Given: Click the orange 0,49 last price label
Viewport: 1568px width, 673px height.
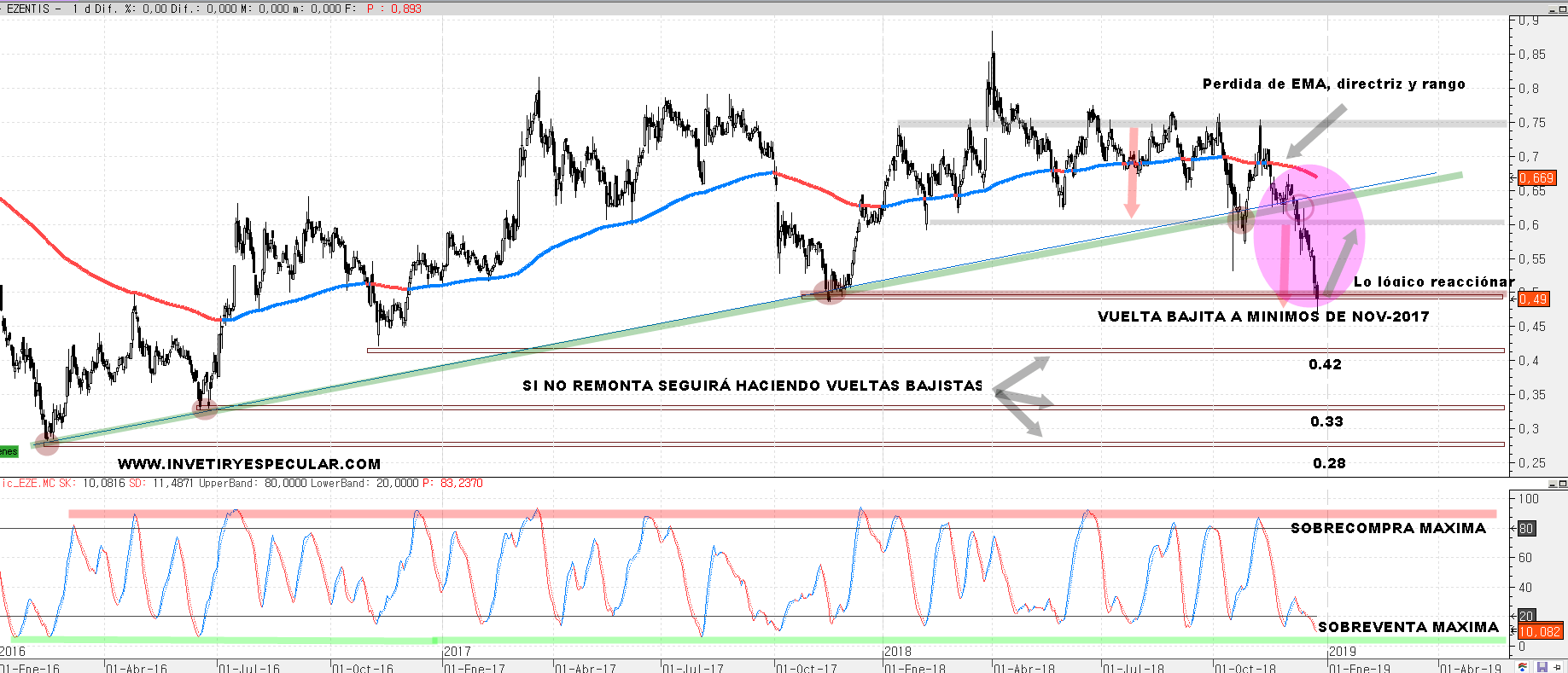Looking at the screenshot, I should [1533, 299].
